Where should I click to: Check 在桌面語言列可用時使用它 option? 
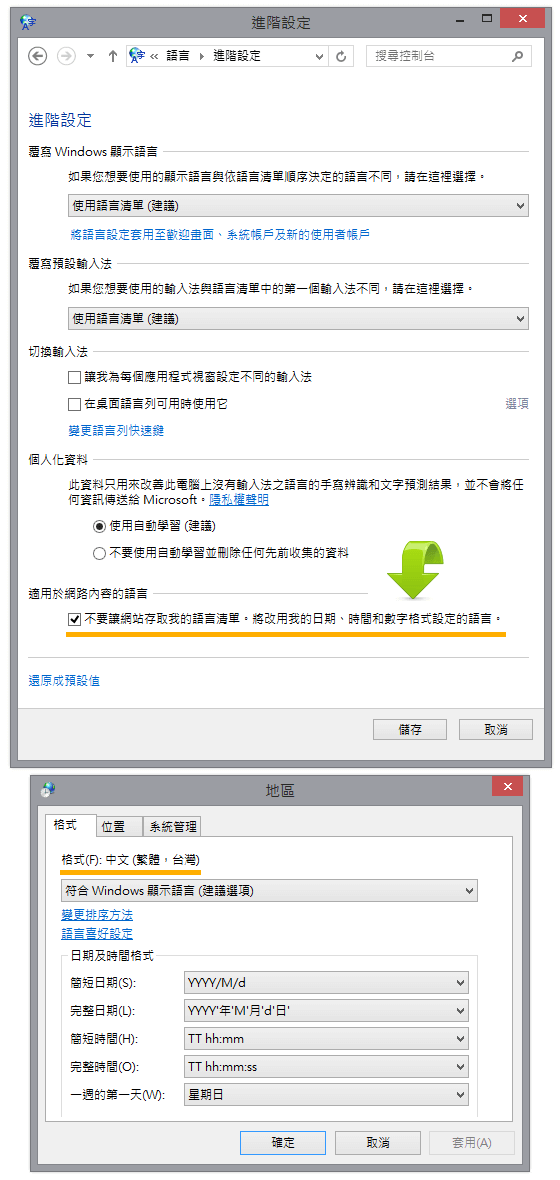click(74, 404)
